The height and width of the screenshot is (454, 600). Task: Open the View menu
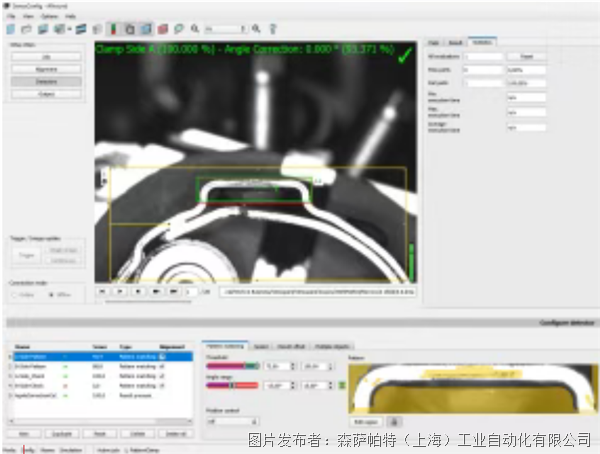(28, 16)
